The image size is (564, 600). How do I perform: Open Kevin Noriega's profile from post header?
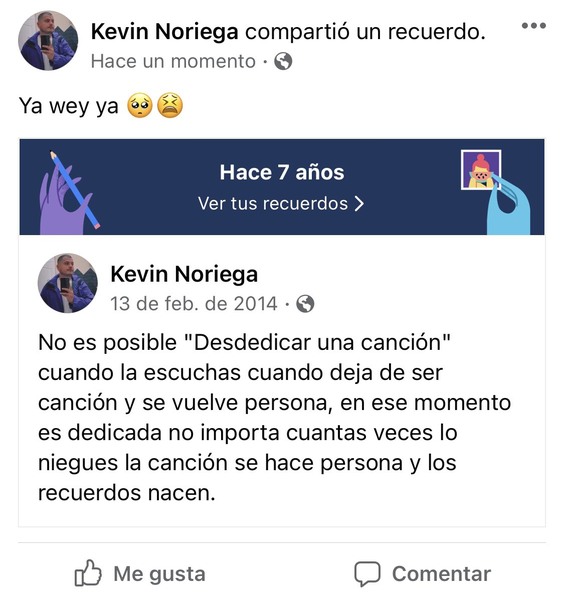pos(165,31)
